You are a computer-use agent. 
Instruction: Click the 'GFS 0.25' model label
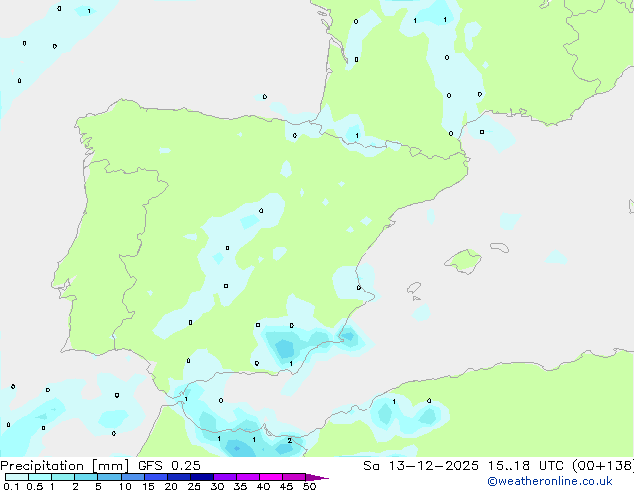[169, 466]
